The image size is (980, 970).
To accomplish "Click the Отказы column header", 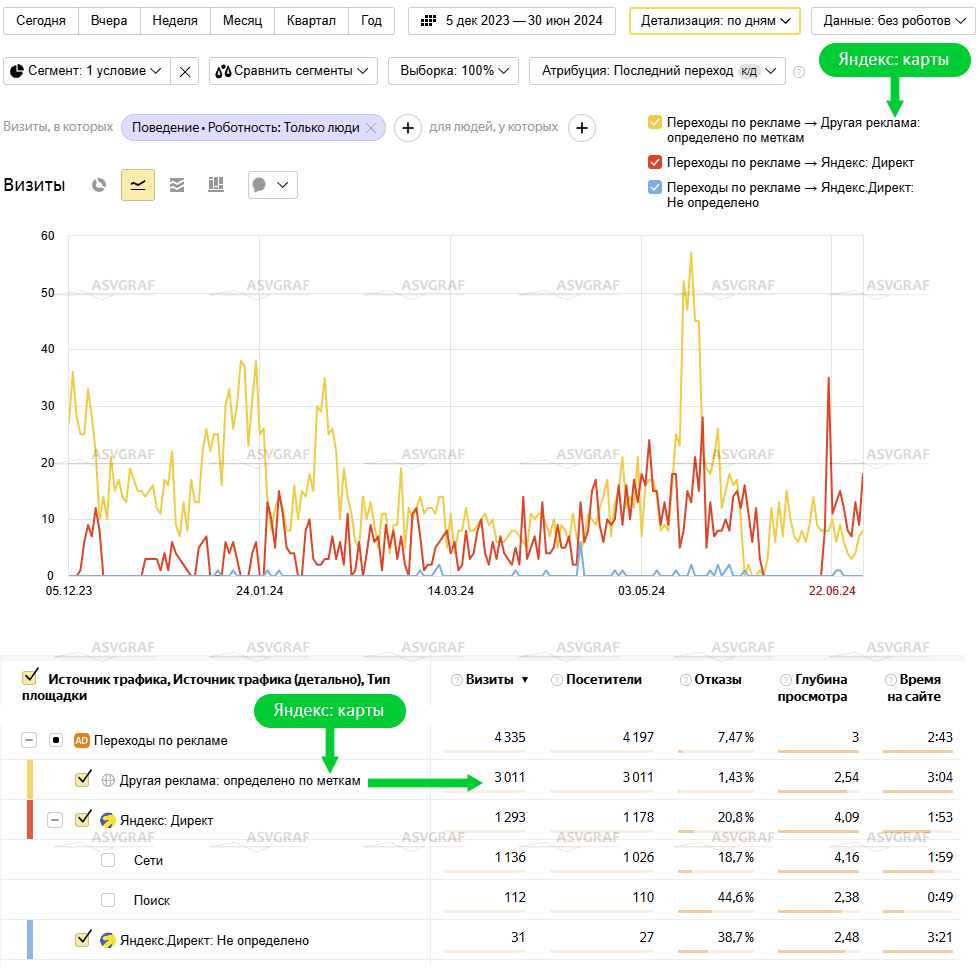I will (x=718, y=680).
